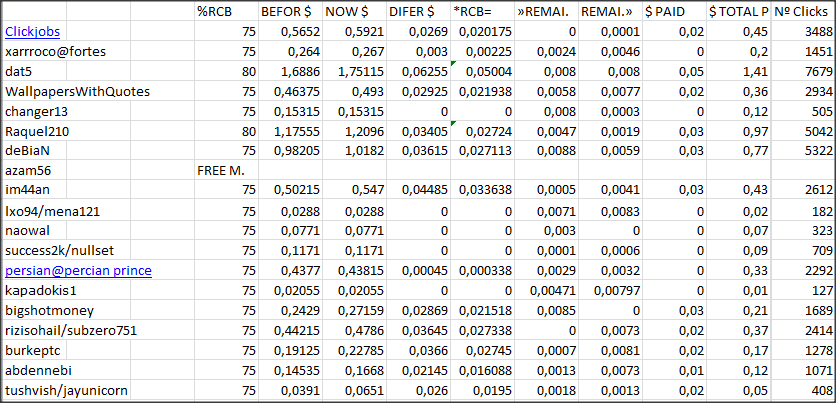Viewport: 836px width, 403px height.
Task: Select the 0,02724 RCB cell in Raquel210 row
Action: [x=482, y=131]
